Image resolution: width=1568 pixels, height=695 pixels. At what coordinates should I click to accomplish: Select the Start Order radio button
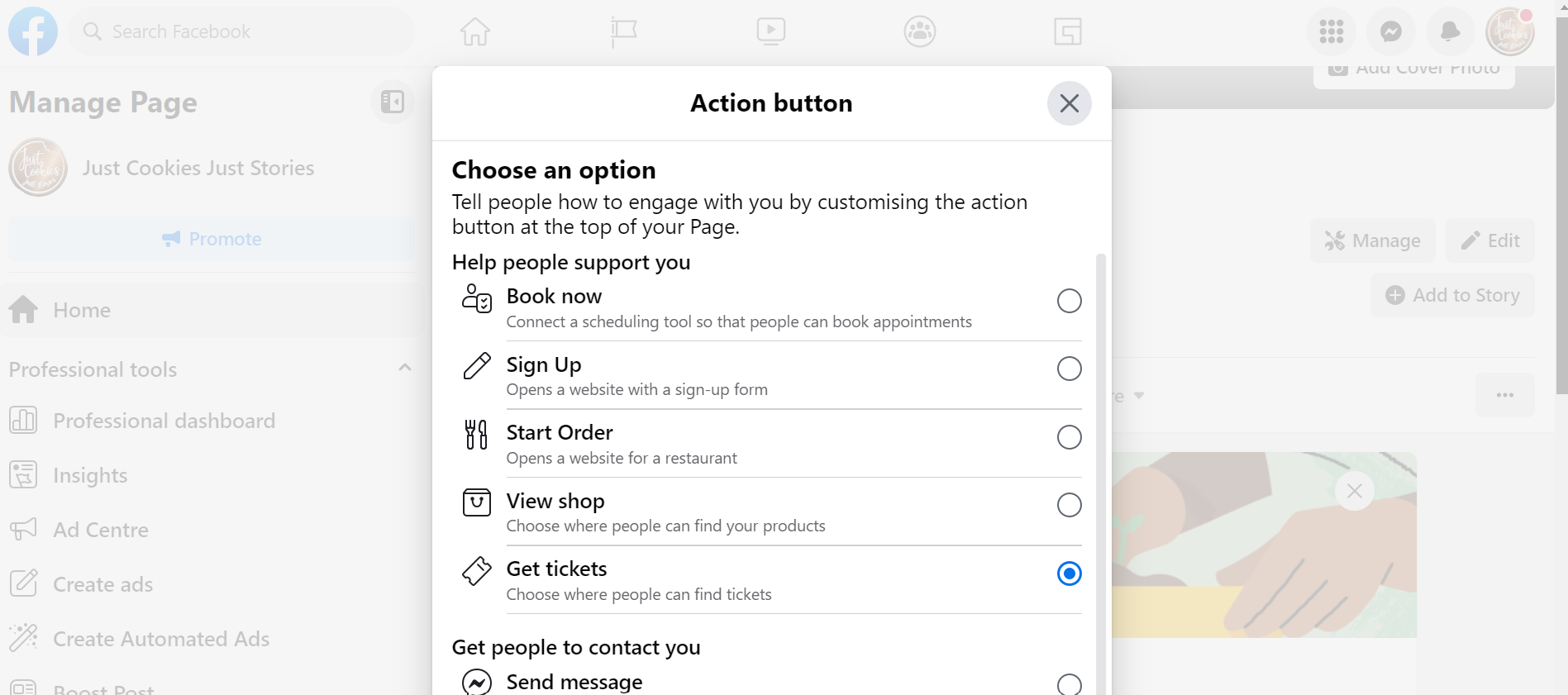[x=1069, y=437]
